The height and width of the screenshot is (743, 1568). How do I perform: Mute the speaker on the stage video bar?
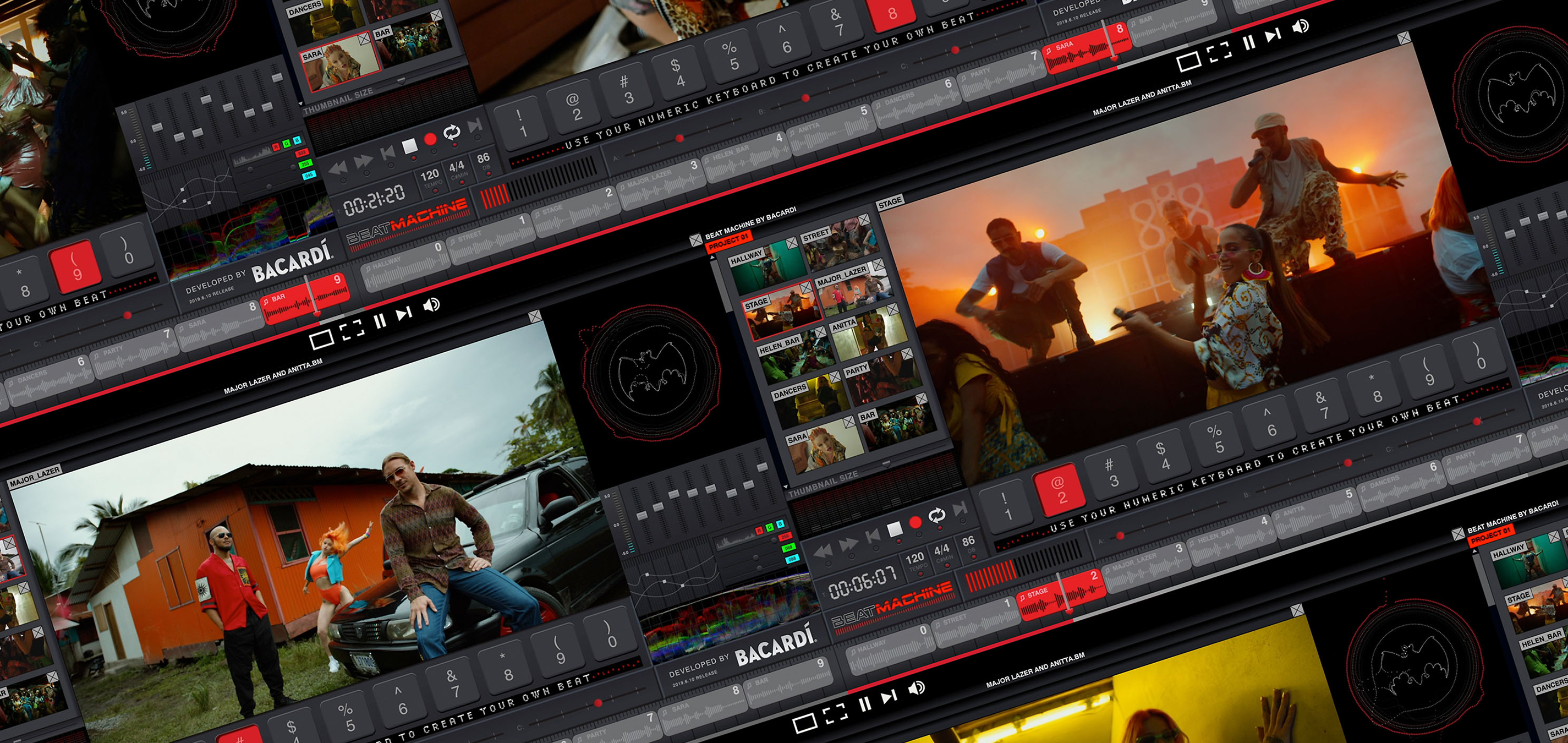(x=1300, y=27)
